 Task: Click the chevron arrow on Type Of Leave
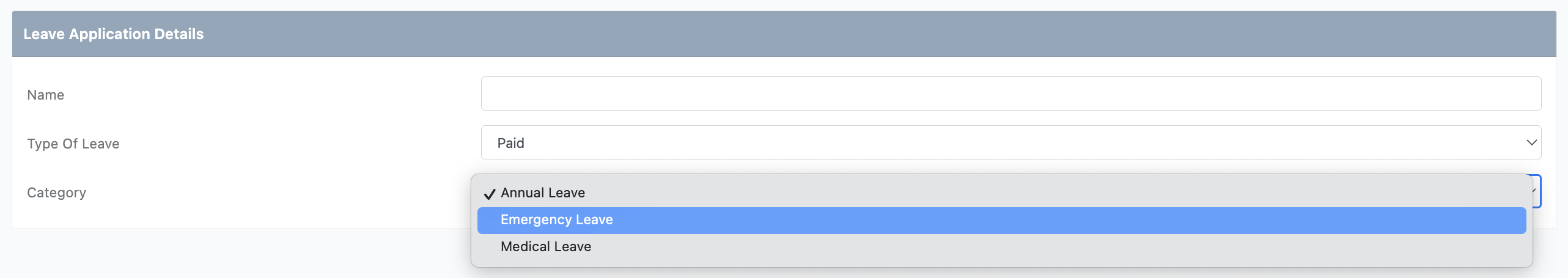1531,142
